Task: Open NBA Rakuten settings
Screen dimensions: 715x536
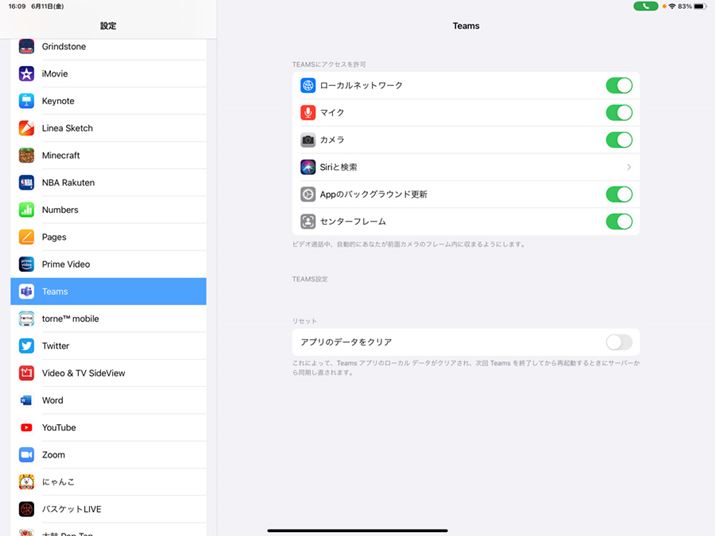Action: pos(109,182)
